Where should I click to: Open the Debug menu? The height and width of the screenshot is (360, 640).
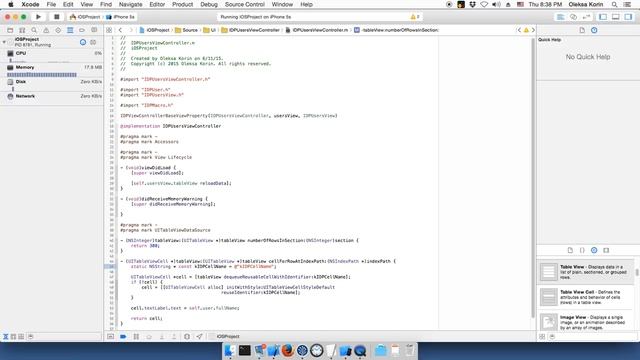tap(209, 4)
